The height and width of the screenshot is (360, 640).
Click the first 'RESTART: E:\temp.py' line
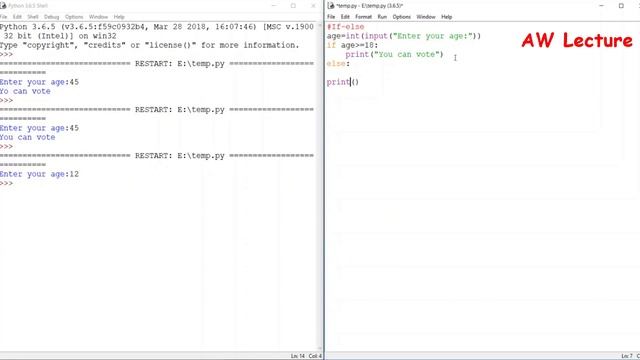157,64
